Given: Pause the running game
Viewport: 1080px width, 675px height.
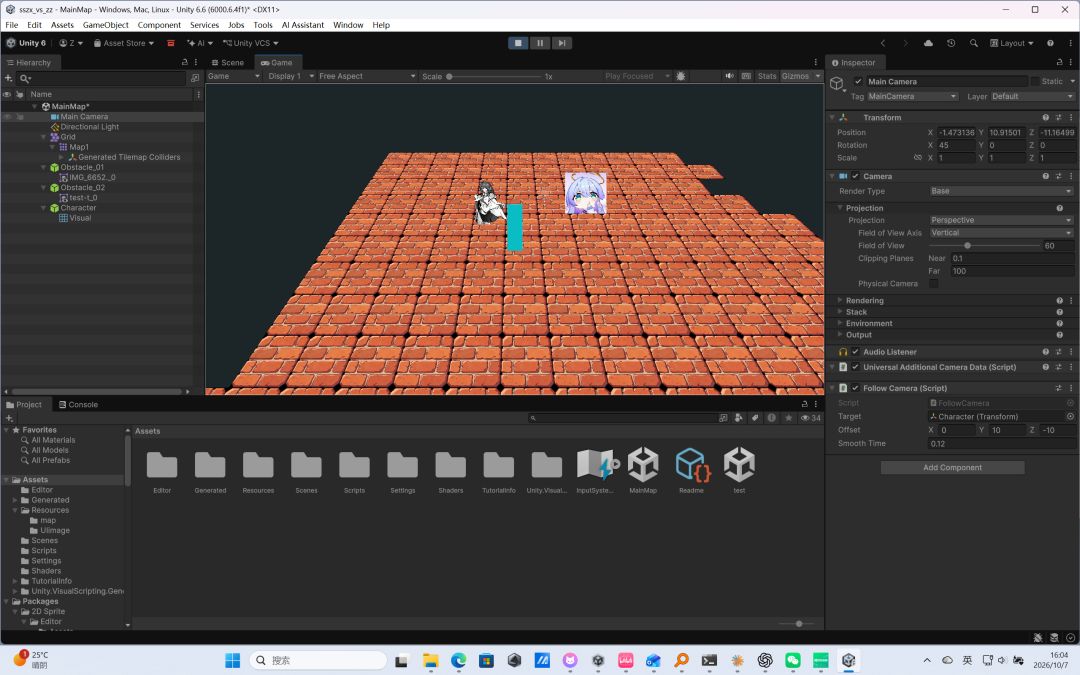Looking at the screenshot, I should point(540,43).
